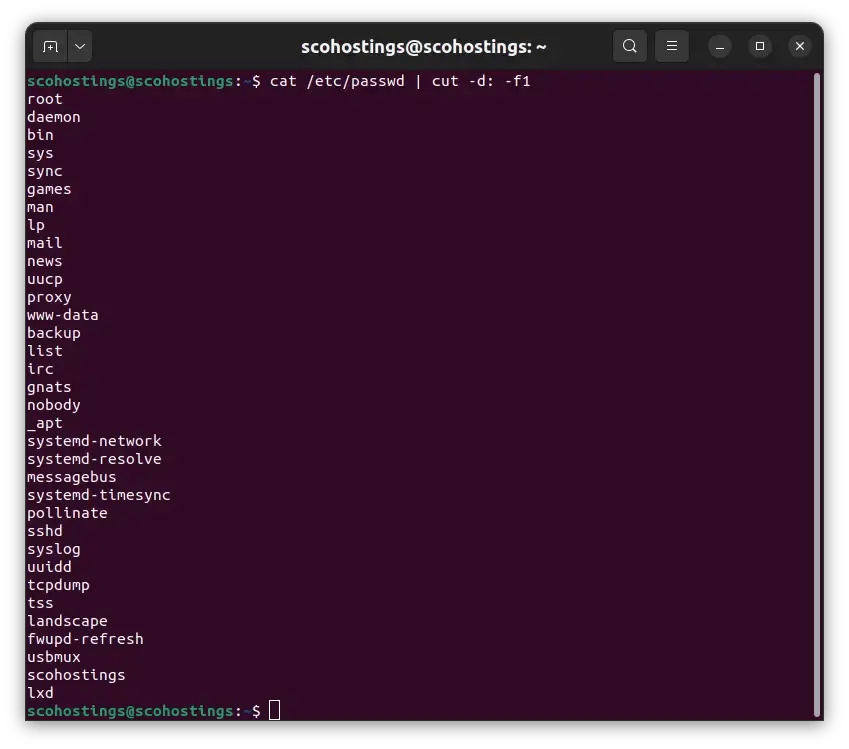Click the fwupd-refresh line
Viewport: 849px width, 749px height.
click(85, 639)
